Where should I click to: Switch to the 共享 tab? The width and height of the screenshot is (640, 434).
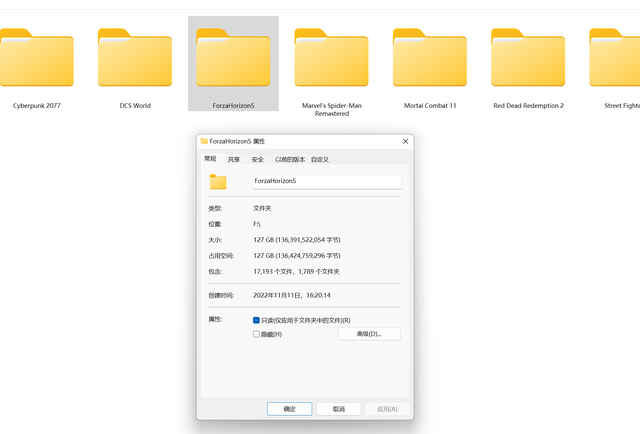coord(234,159)
